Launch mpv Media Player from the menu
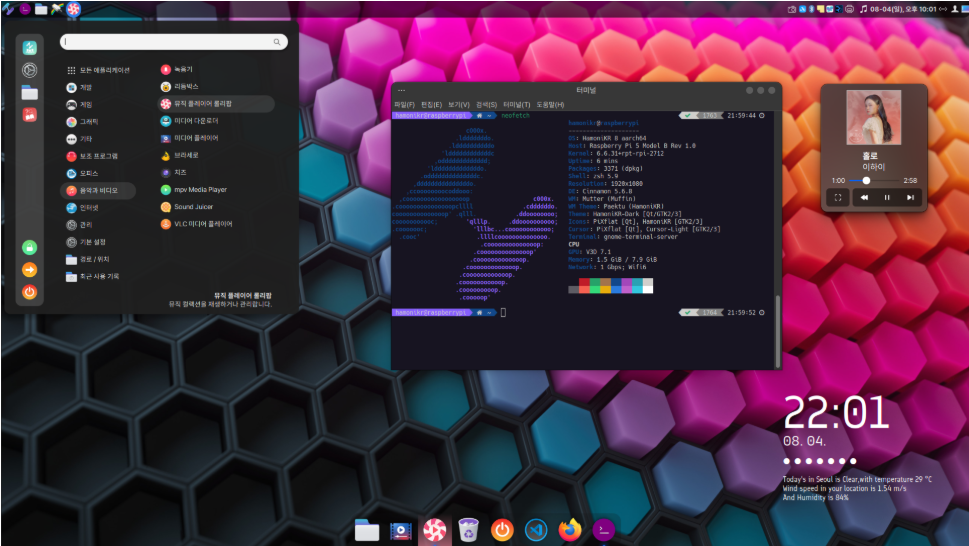 tap(194, 190)
